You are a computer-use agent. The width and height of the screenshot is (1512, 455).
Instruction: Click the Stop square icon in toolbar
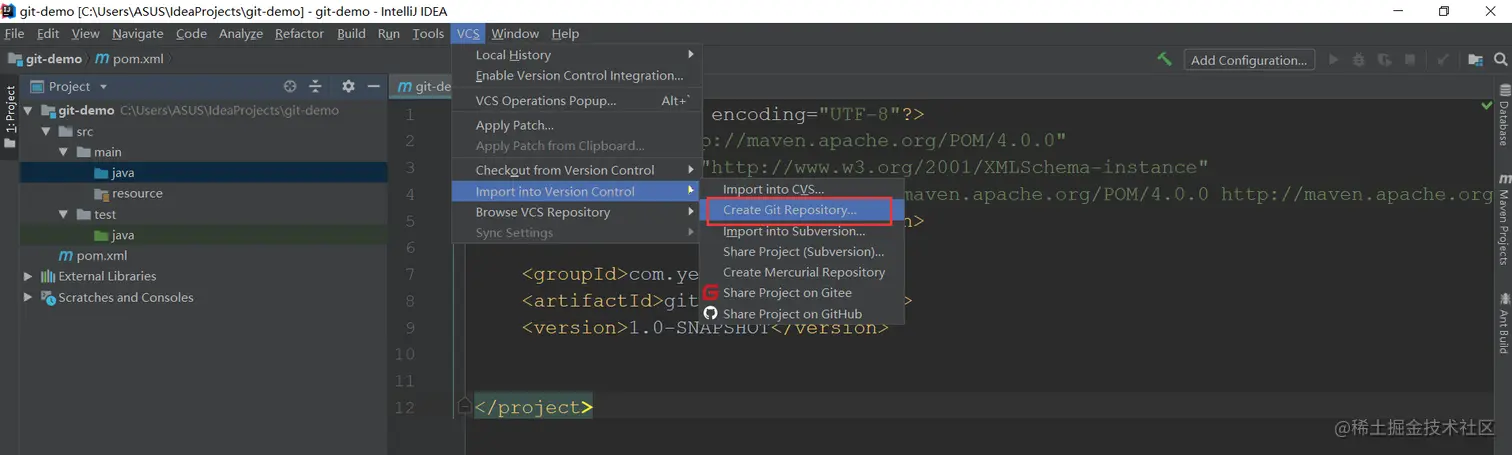coord(1412,60)
